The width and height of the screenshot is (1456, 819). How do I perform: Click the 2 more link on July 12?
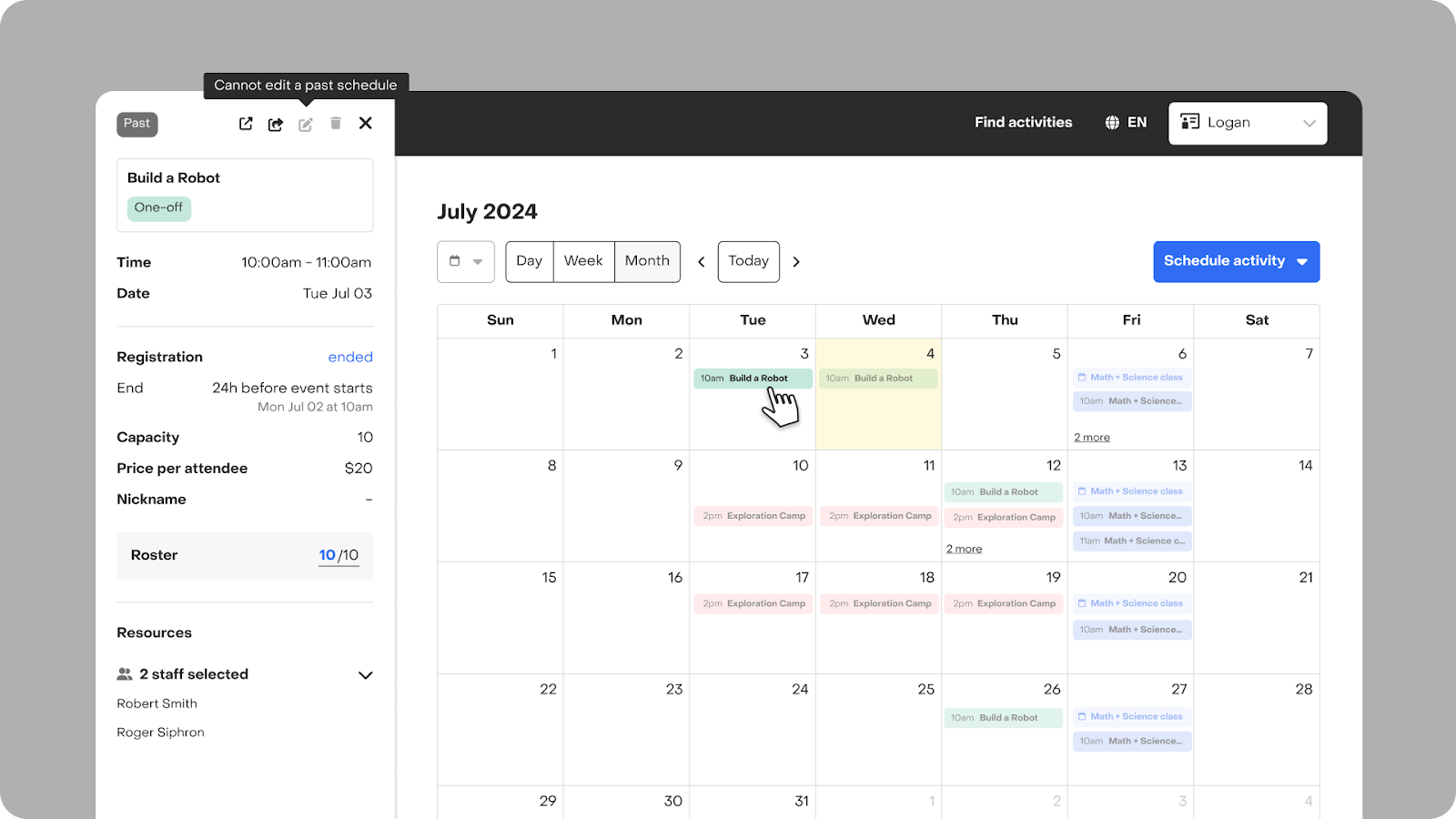pos(965,550)
